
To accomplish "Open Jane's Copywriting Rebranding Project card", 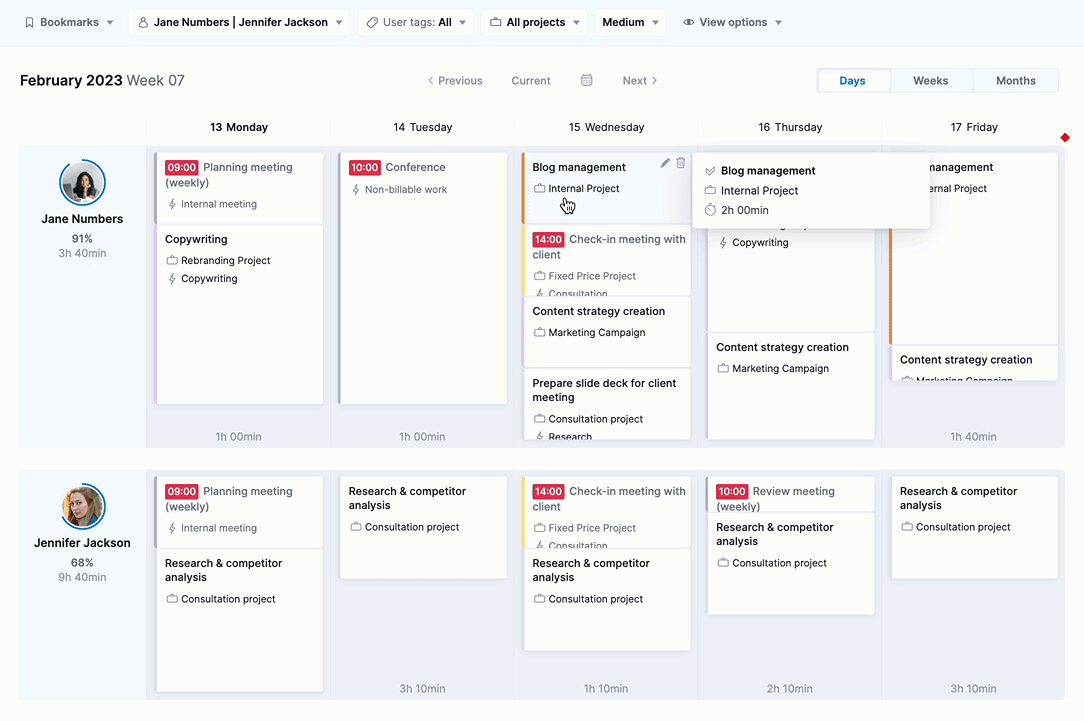I will tap(239, 315).
